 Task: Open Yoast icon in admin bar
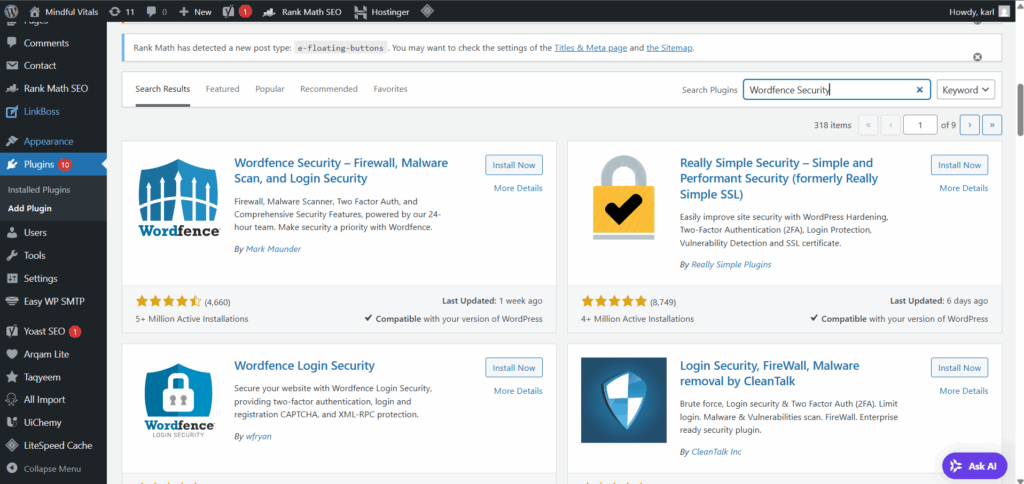coord(237,11)
